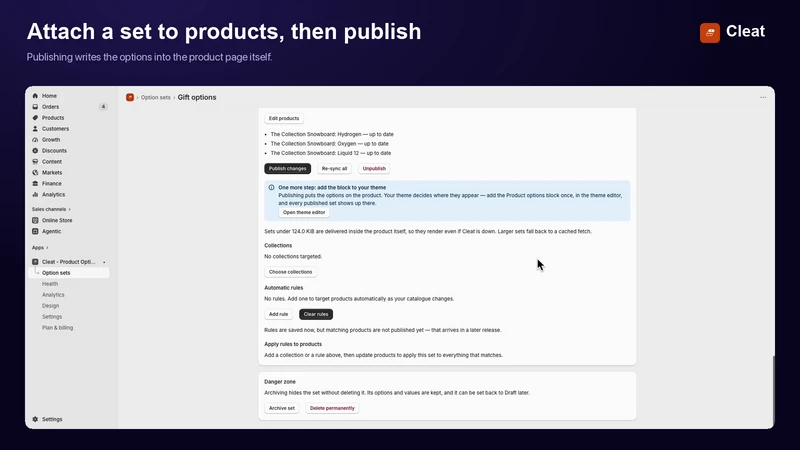
Task: Click the Unpublish button
Action: pos(374,168)
